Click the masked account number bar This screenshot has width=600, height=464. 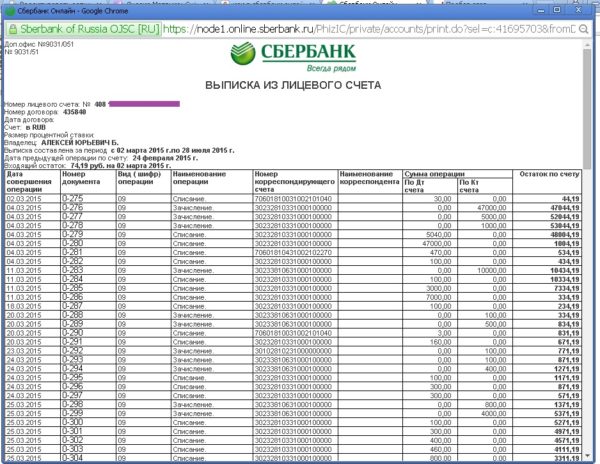[x=144, y=104]
